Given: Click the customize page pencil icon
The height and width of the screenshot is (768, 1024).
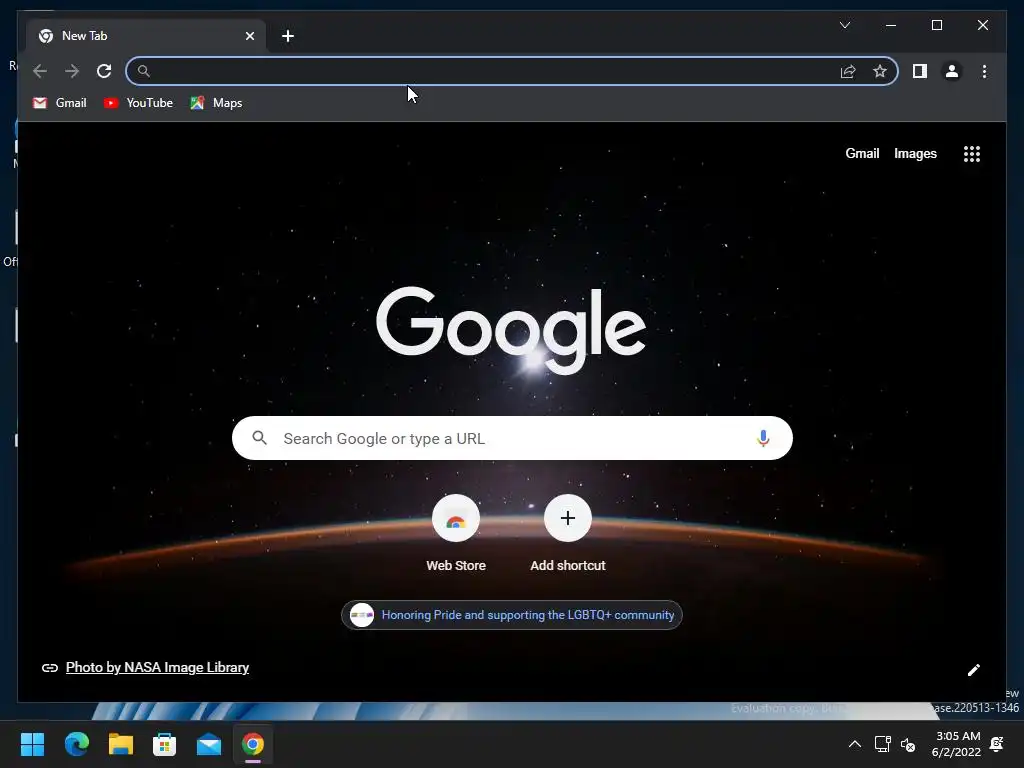Looking at the screenshot, I should 973,670.
